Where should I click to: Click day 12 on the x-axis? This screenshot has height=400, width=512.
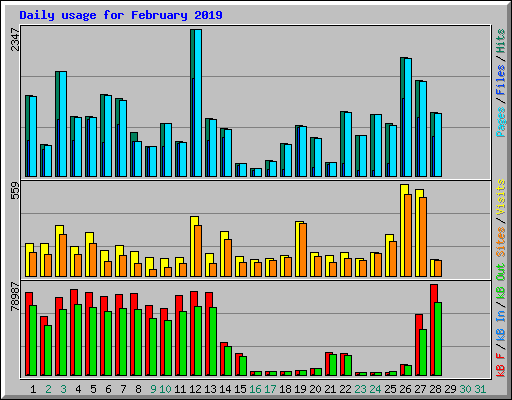point(195,389)
